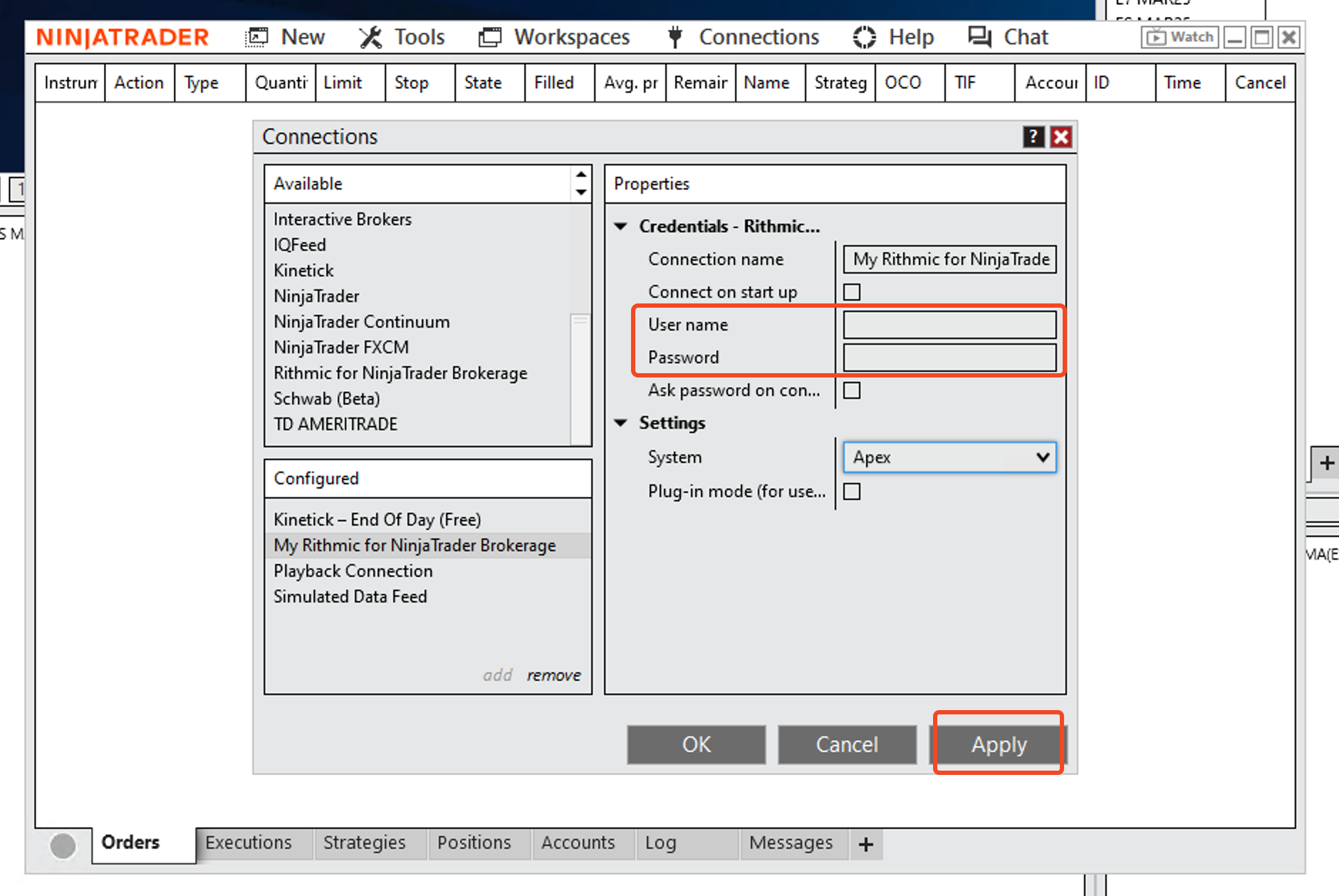
Task: Open the Tools wrench icon menu
Action: tap(370, 37)
